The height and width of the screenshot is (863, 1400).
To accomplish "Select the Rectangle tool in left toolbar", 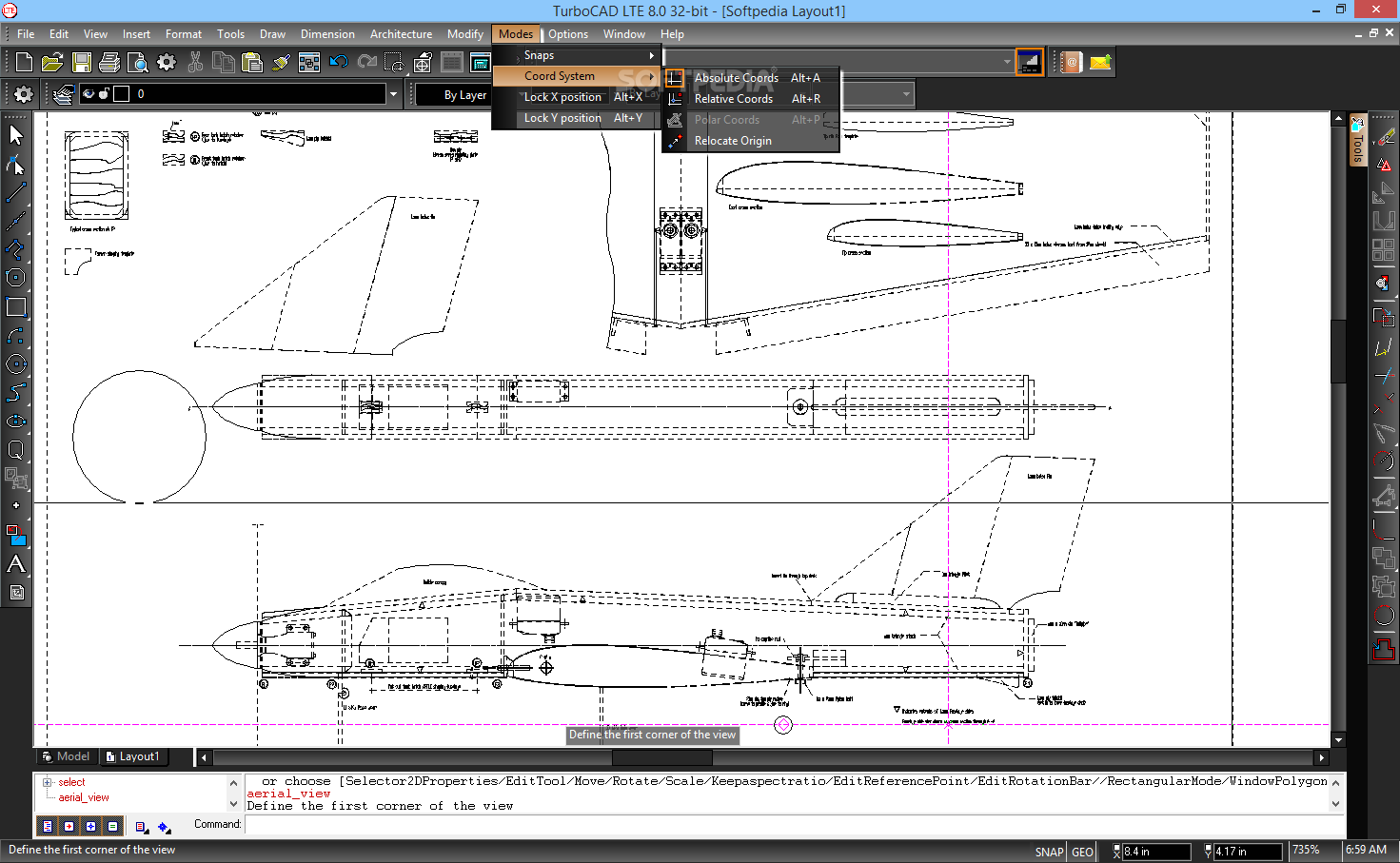I will point(16,306).
